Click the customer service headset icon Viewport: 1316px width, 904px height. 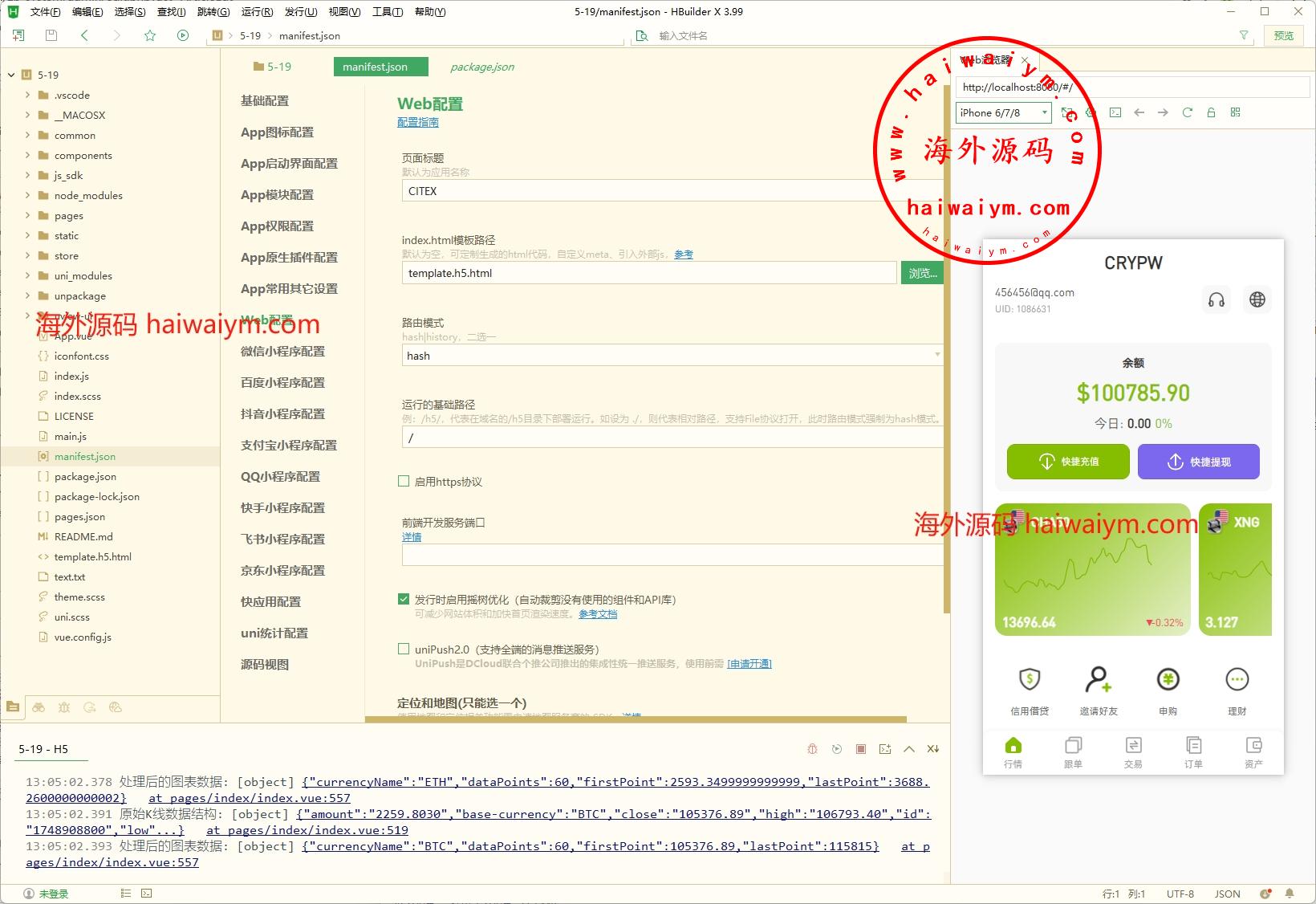(1216, 299)
